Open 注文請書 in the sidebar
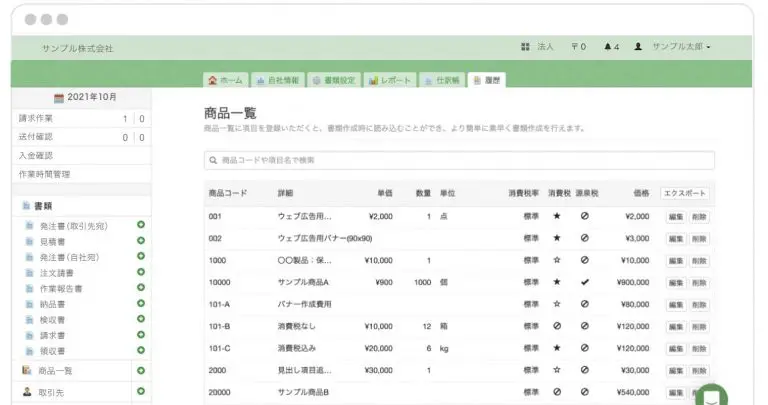The height and width of the screenshot is (405, 768). [x=56, y=273]
